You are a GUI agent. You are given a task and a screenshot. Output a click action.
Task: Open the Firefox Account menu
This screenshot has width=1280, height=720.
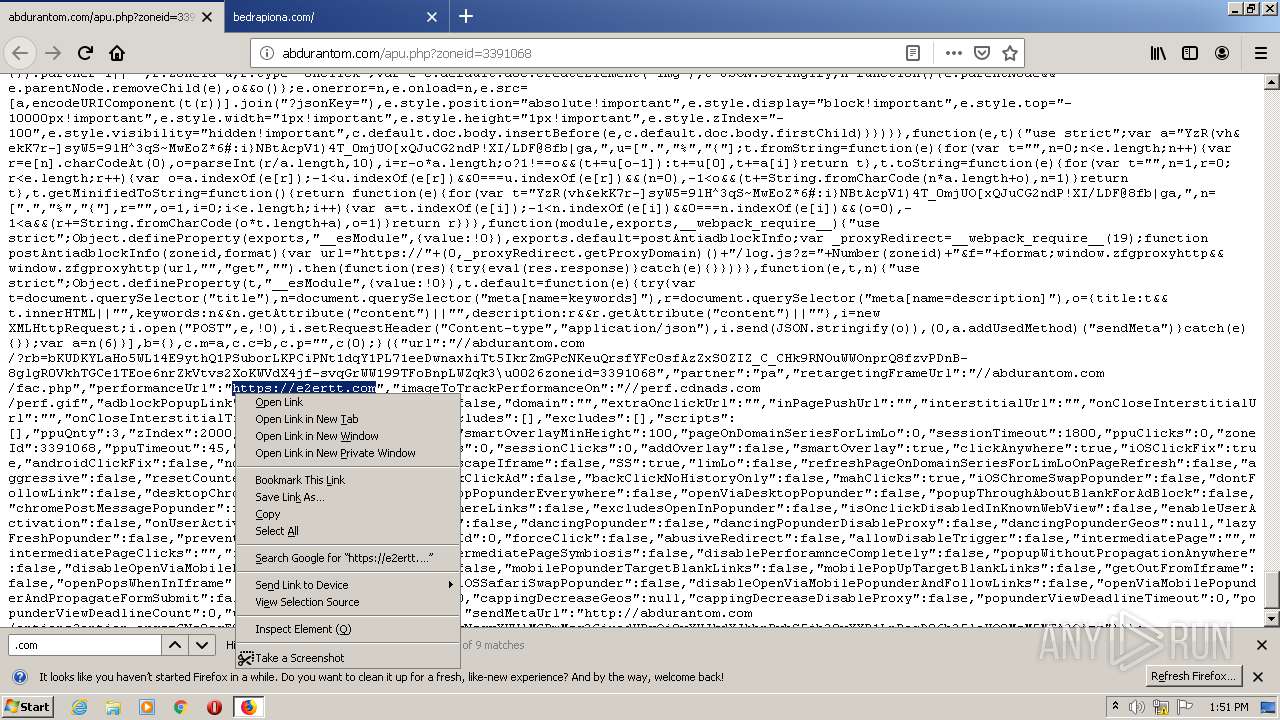pos(1222,53)
